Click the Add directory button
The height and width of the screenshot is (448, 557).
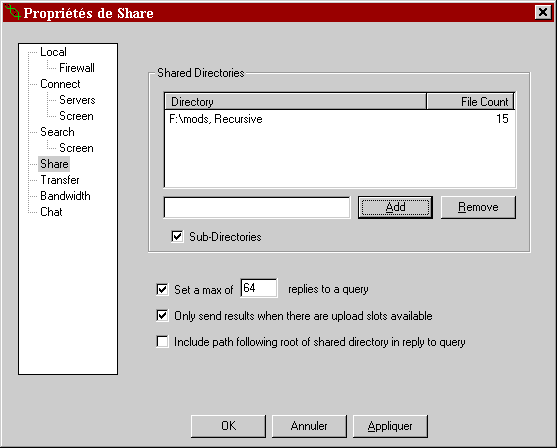tap(395, 207)
